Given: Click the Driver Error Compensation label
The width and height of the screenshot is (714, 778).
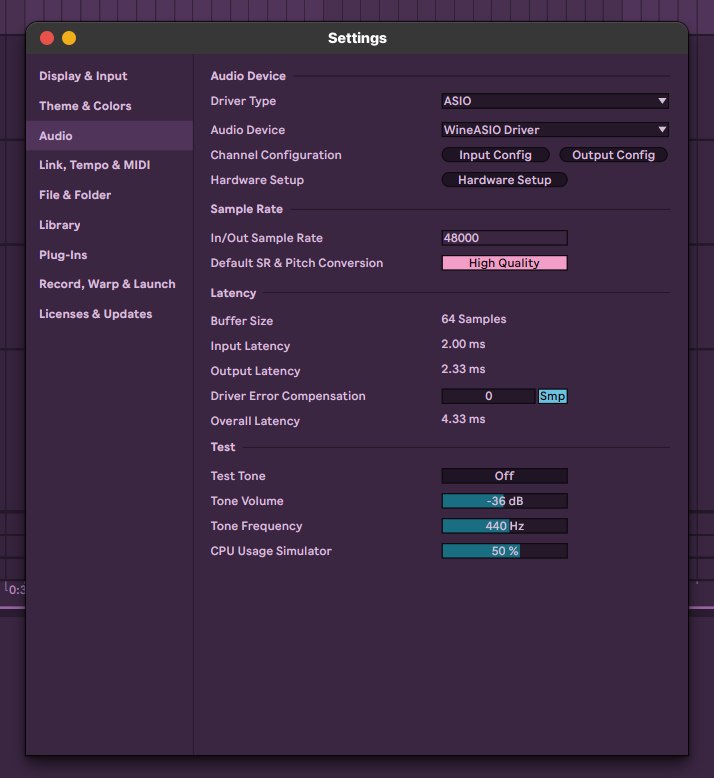Looking at the screenshot, I should coord(288,396).
